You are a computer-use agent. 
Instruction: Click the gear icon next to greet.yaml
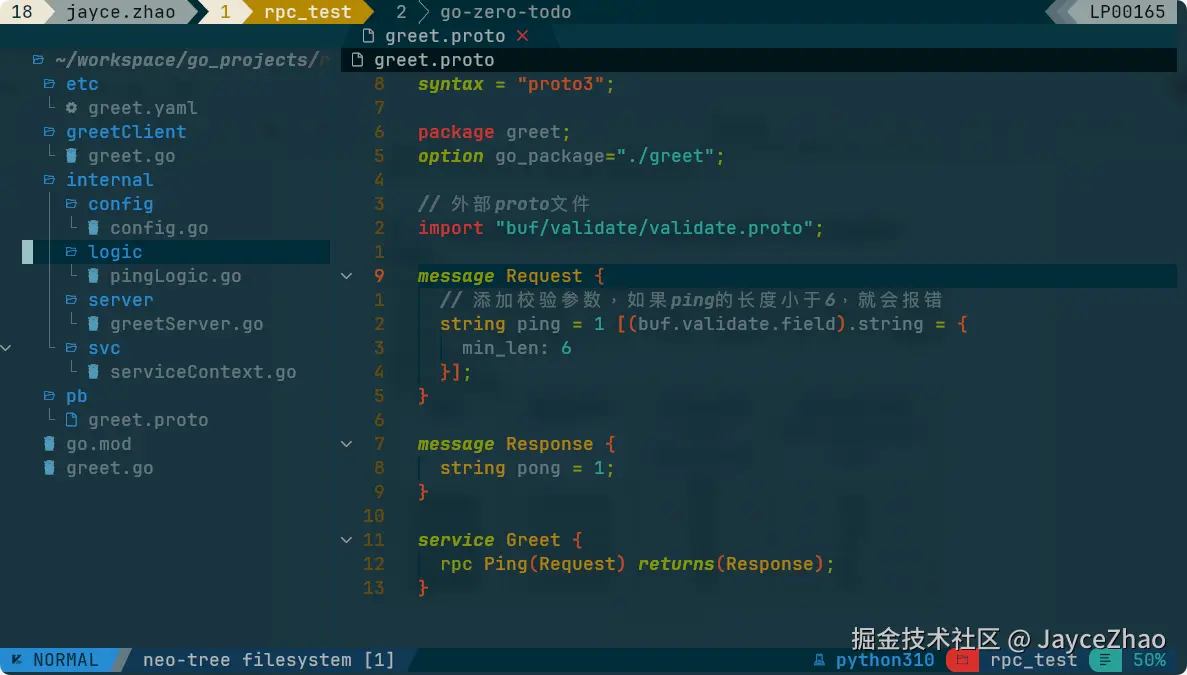click(71, 108)
